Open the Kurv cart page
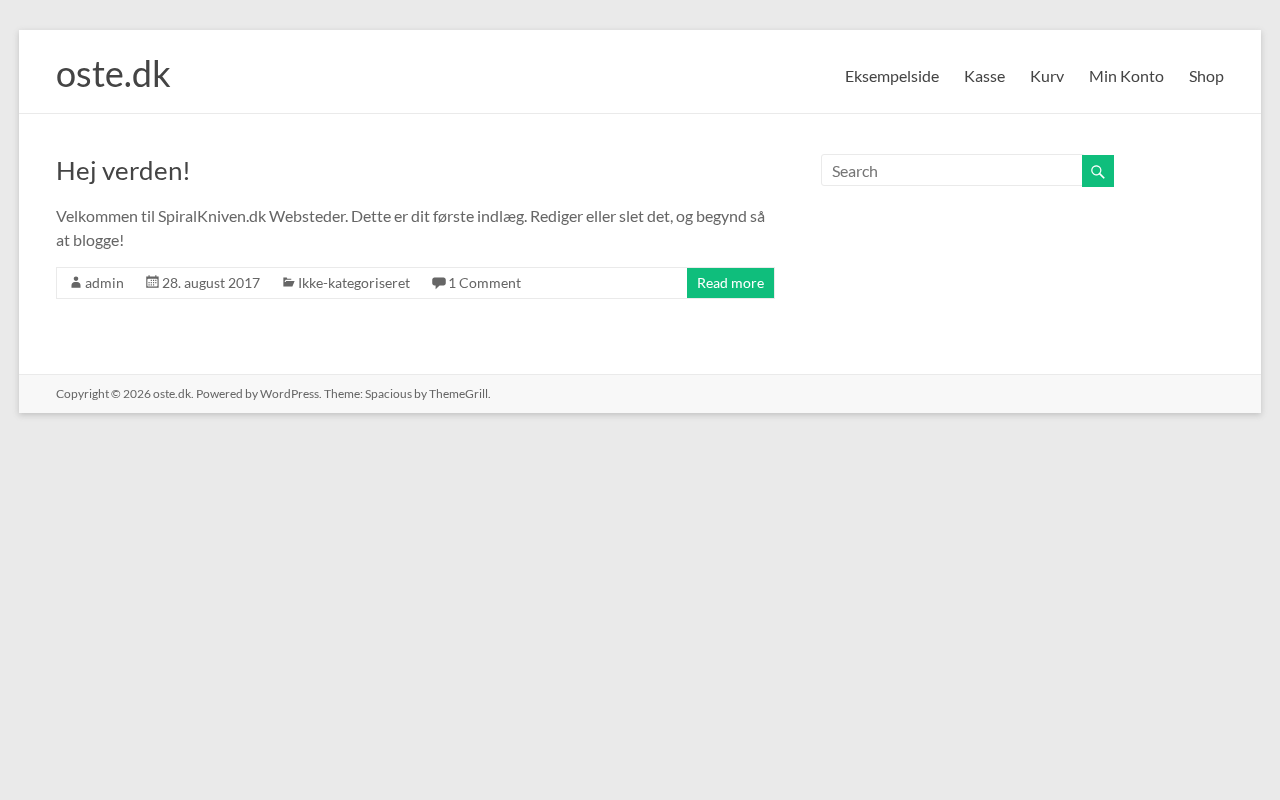The image size is (1280, 800). 1047,76
